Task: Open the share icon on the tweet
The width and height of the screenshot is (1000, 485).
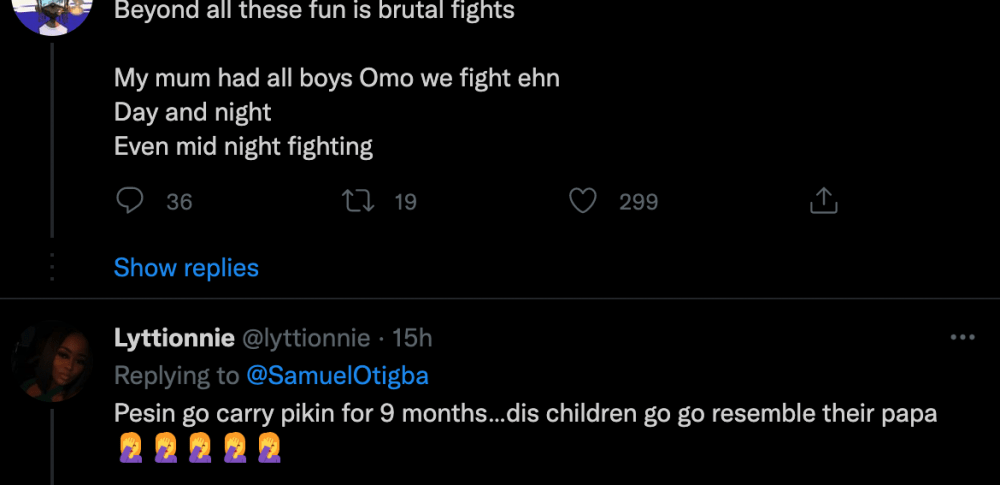Action: [x=822, y=201]
